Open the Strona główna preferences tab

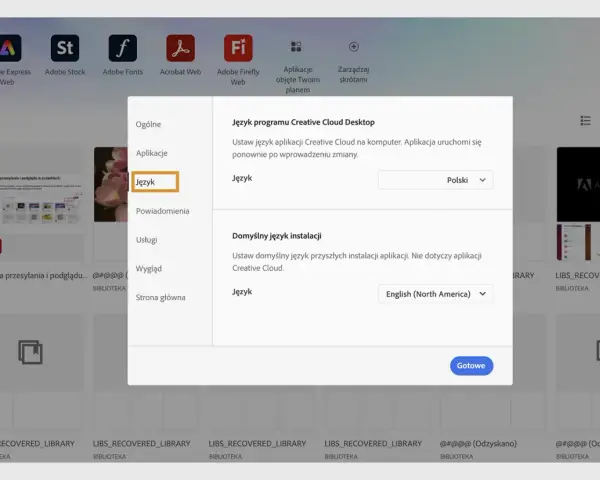click(x=161, y=297)
